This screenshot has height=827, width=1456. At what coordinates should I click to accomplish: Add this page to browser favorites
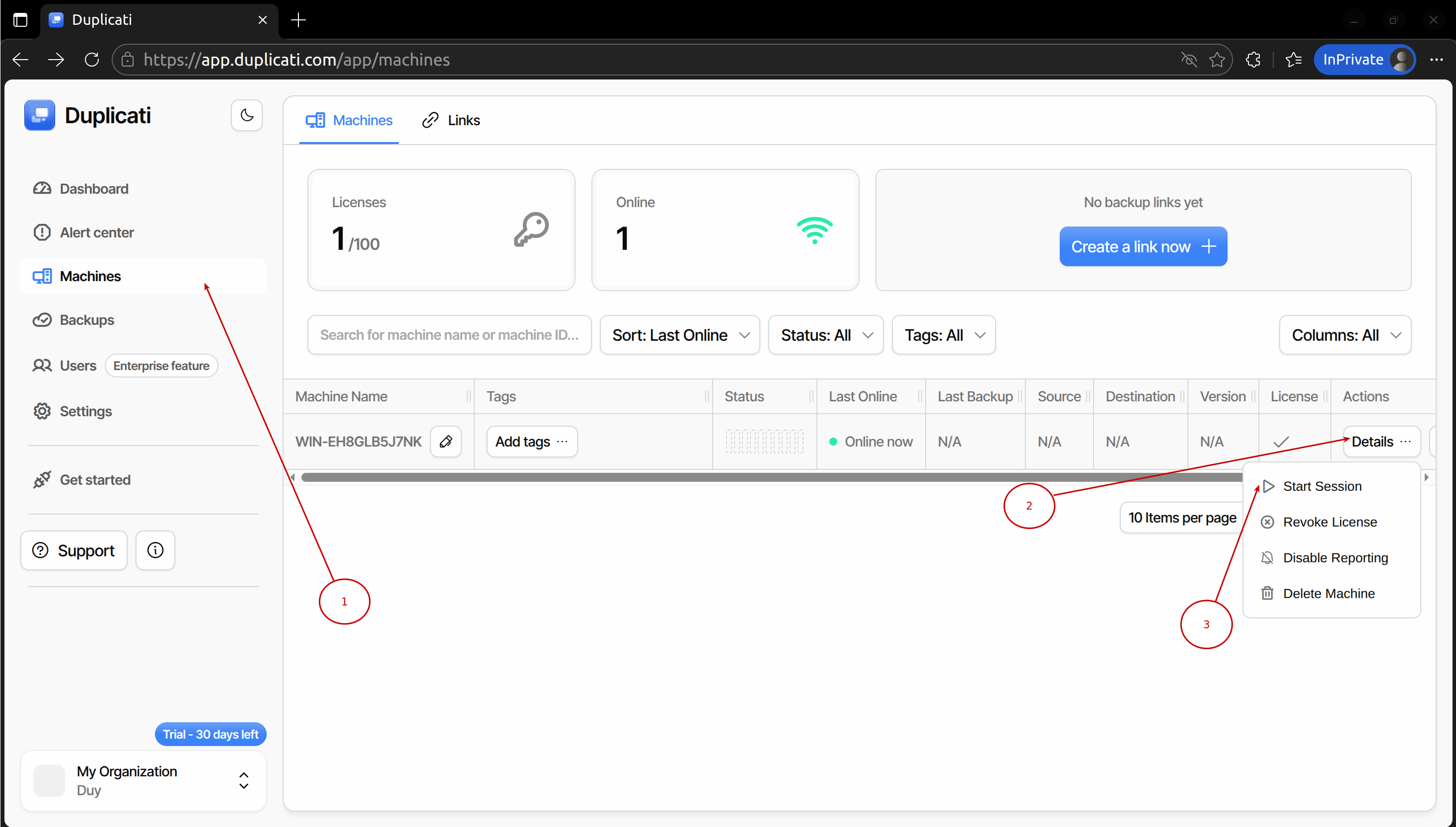pyautogui.click(x=1216, y=60)
